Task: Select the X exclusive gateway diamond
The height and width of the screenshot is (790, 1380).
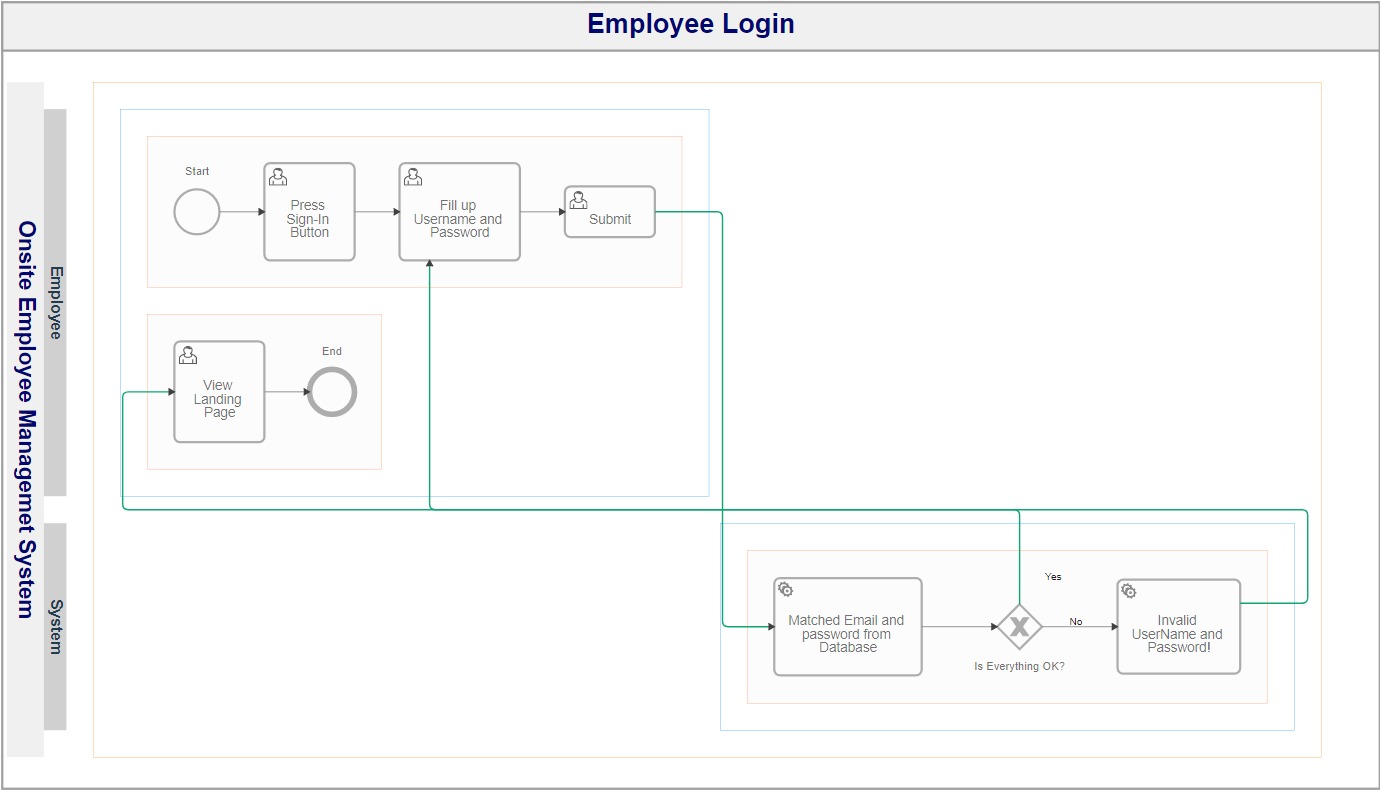Action: 1019,627
